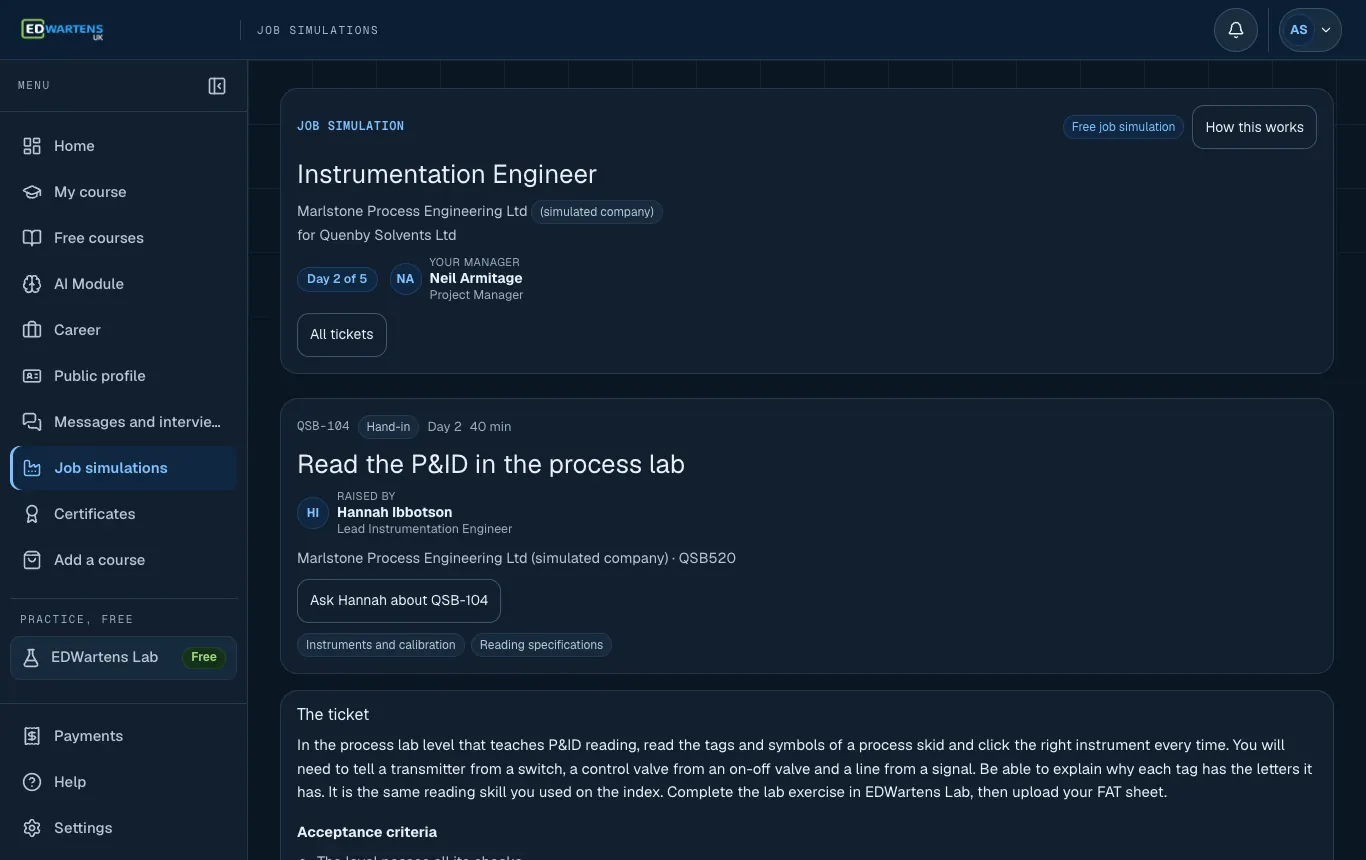Click the Reading specifications tag
The width and height of the screenshot is (1366, 860).
click(541, 645)
